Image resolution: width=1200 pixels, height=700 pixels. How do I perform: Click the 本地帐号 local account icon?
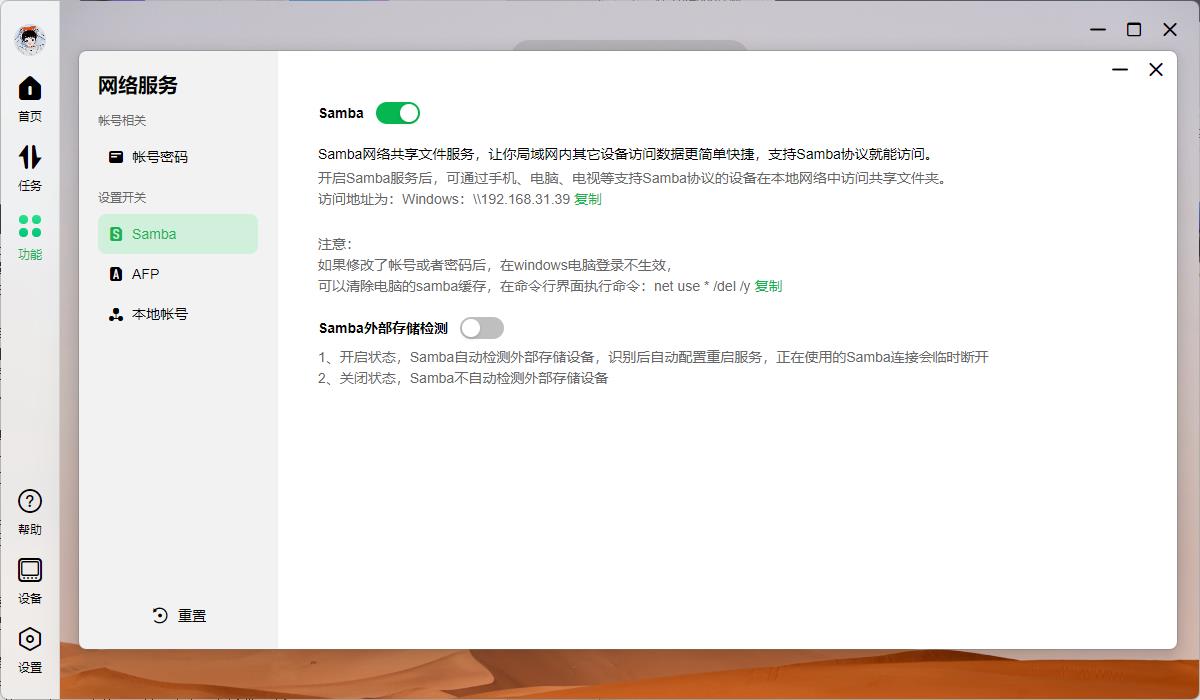[117, 313]
